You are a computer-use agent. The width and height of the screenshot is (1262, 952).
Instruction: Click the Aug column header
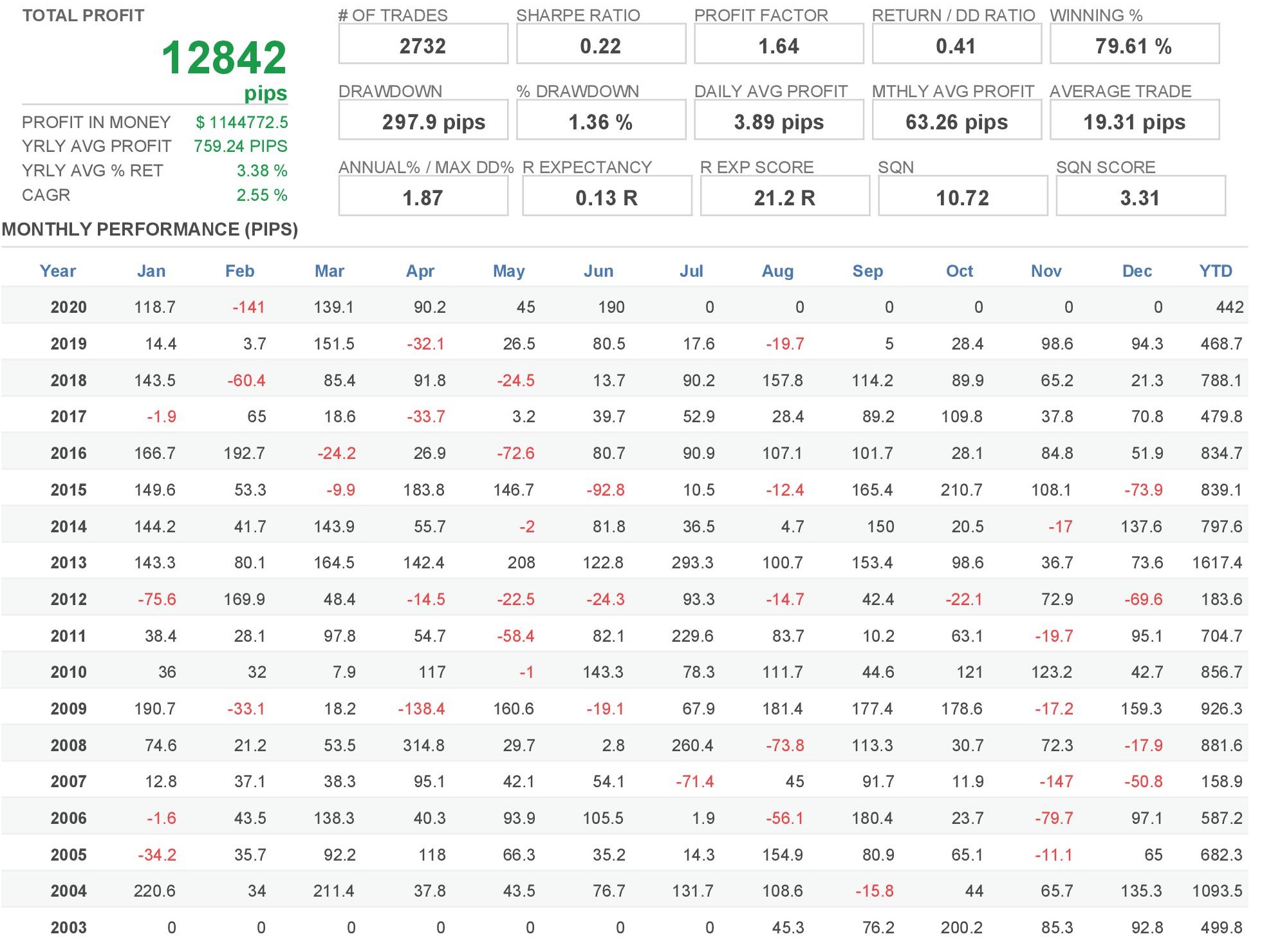point(777,271)
